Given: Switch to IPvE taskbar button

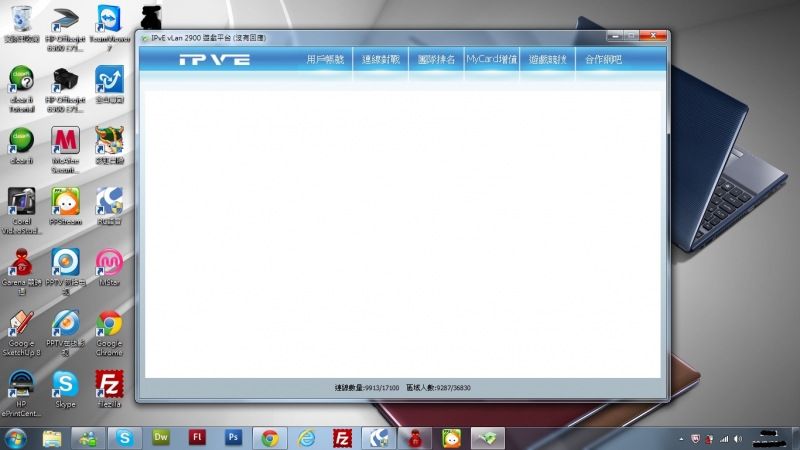Looking at the screenshot, I should pyautogui.click(x=488, y=438).
